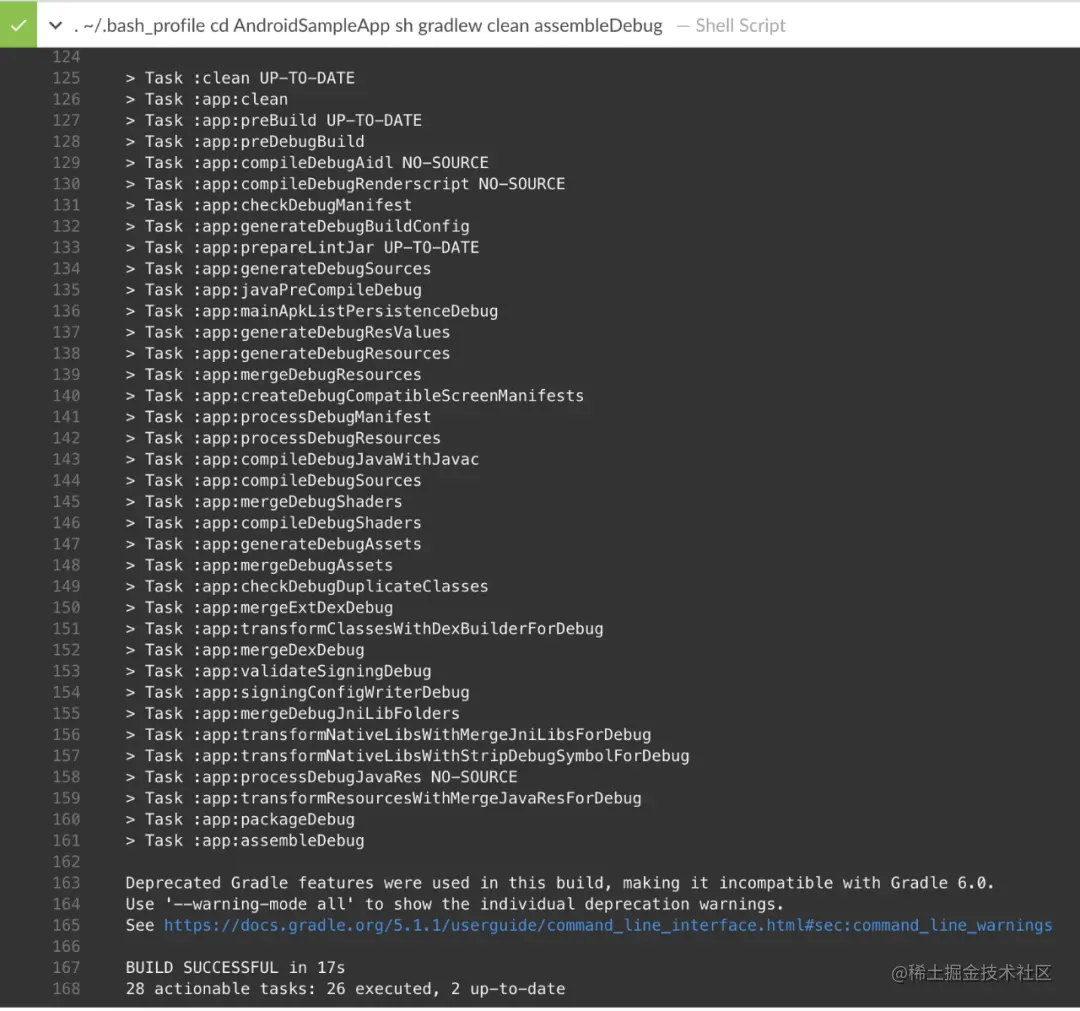This screenshot has height=1011, width=1080.
Task: Select line 'Task :clean UP-TO-DATE'
Action: (x=240, y=78)
